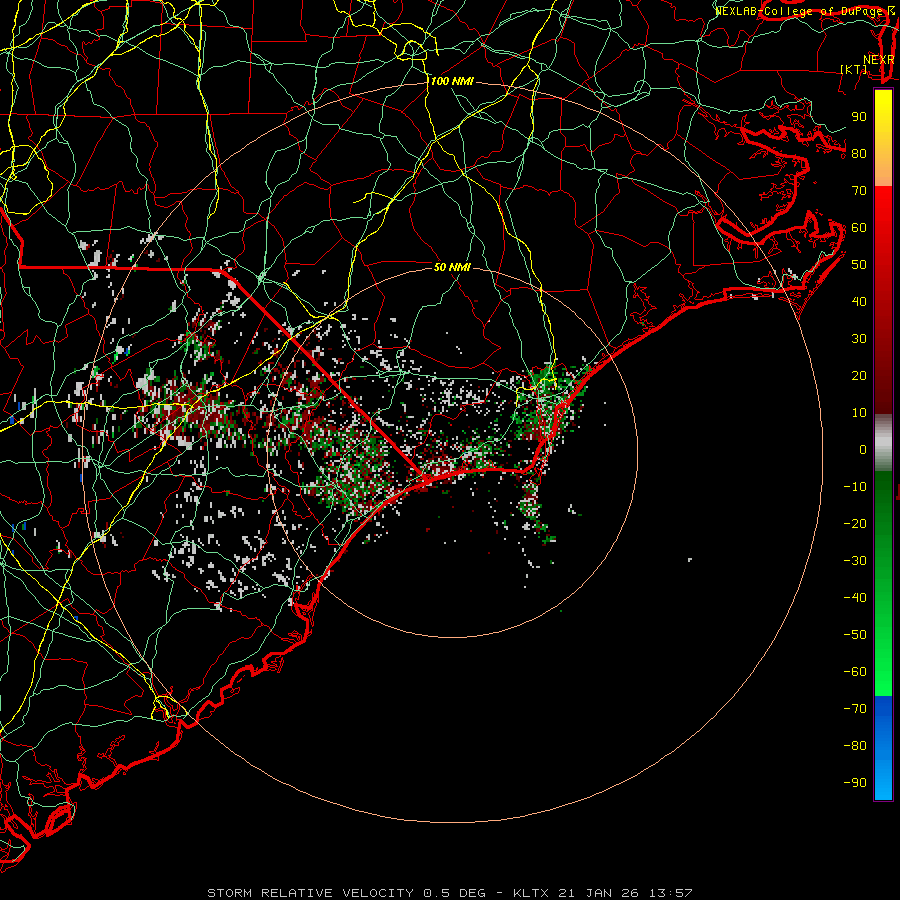The height and width of the screenshot is (900, 900).
Task: Select the positive 20 scale label
Action: (x=859, y=375)
